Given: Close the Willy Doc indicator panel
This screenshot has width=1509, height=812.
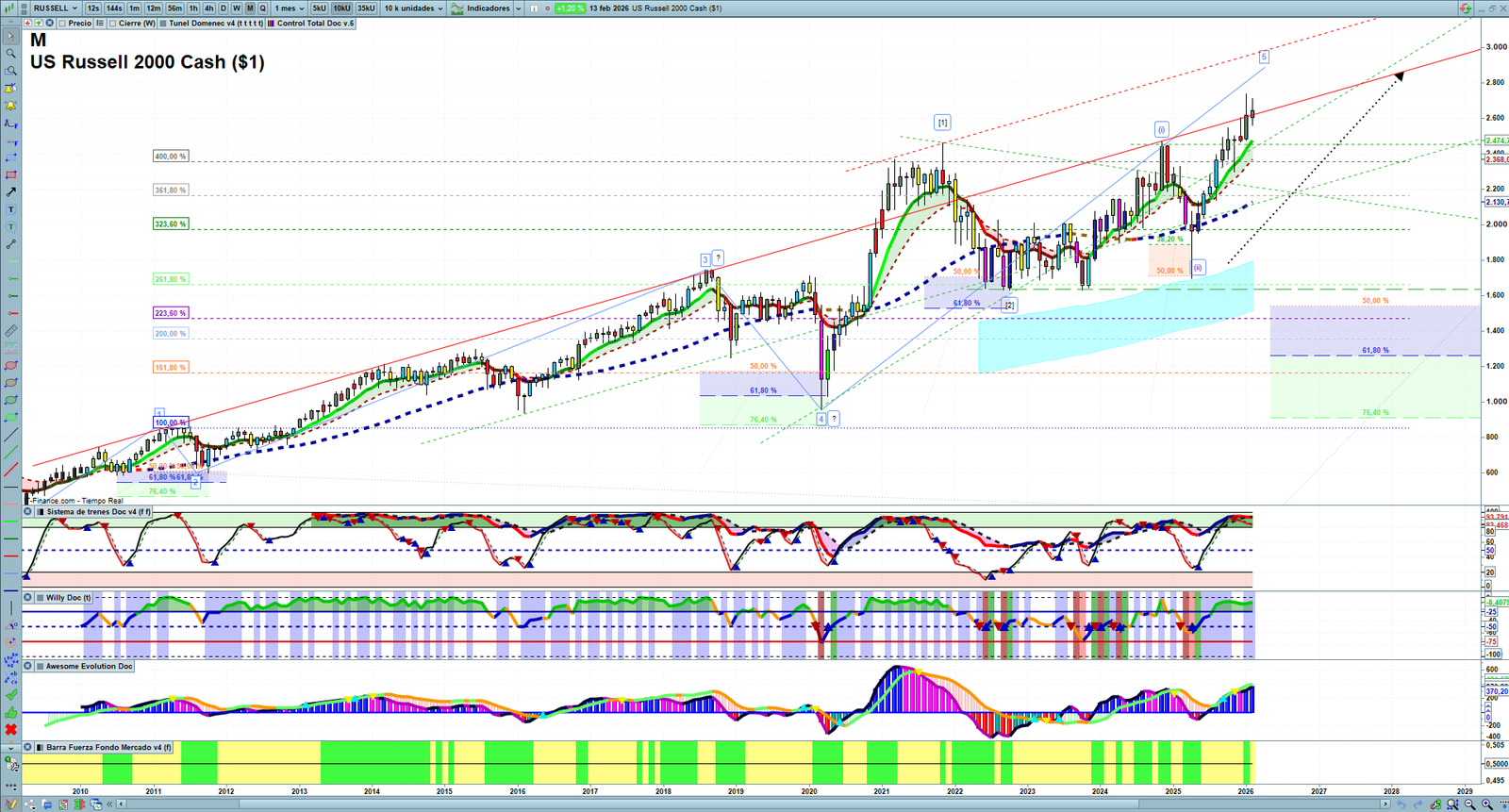Looking at the screenshot, I should point(28,598).
